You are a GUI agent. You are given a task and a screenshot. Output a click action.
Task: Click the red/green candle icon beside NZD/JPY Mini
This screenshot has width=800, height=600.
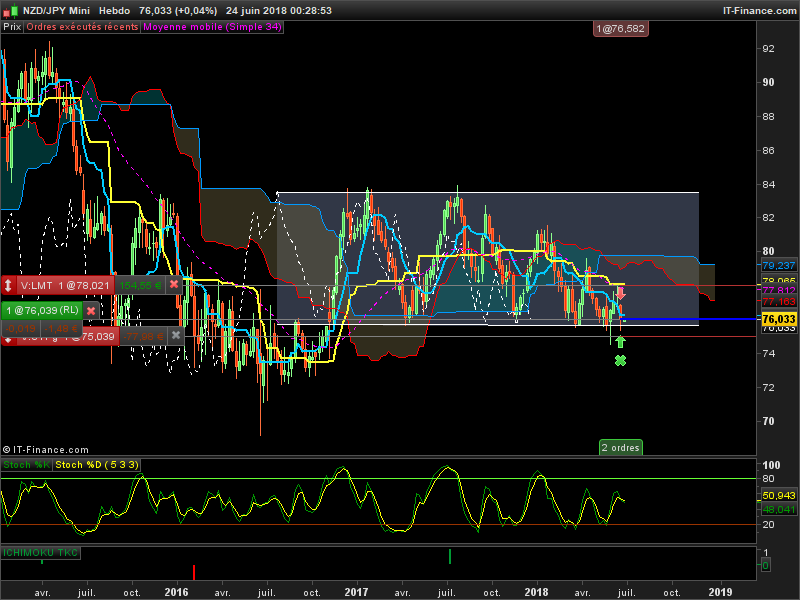tap(10, 10)
